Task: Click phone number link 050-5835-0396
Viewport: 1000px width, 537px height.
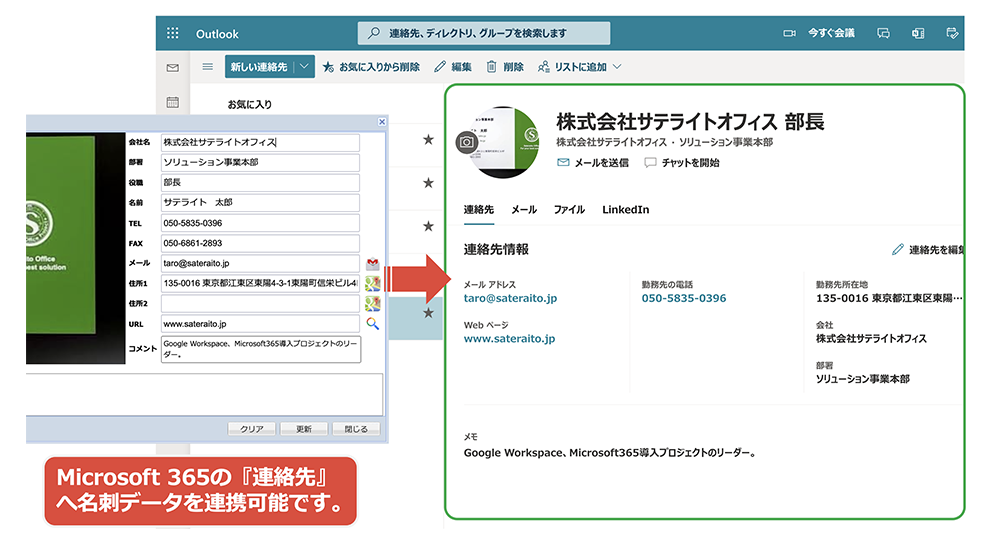Action: [684, 298]
